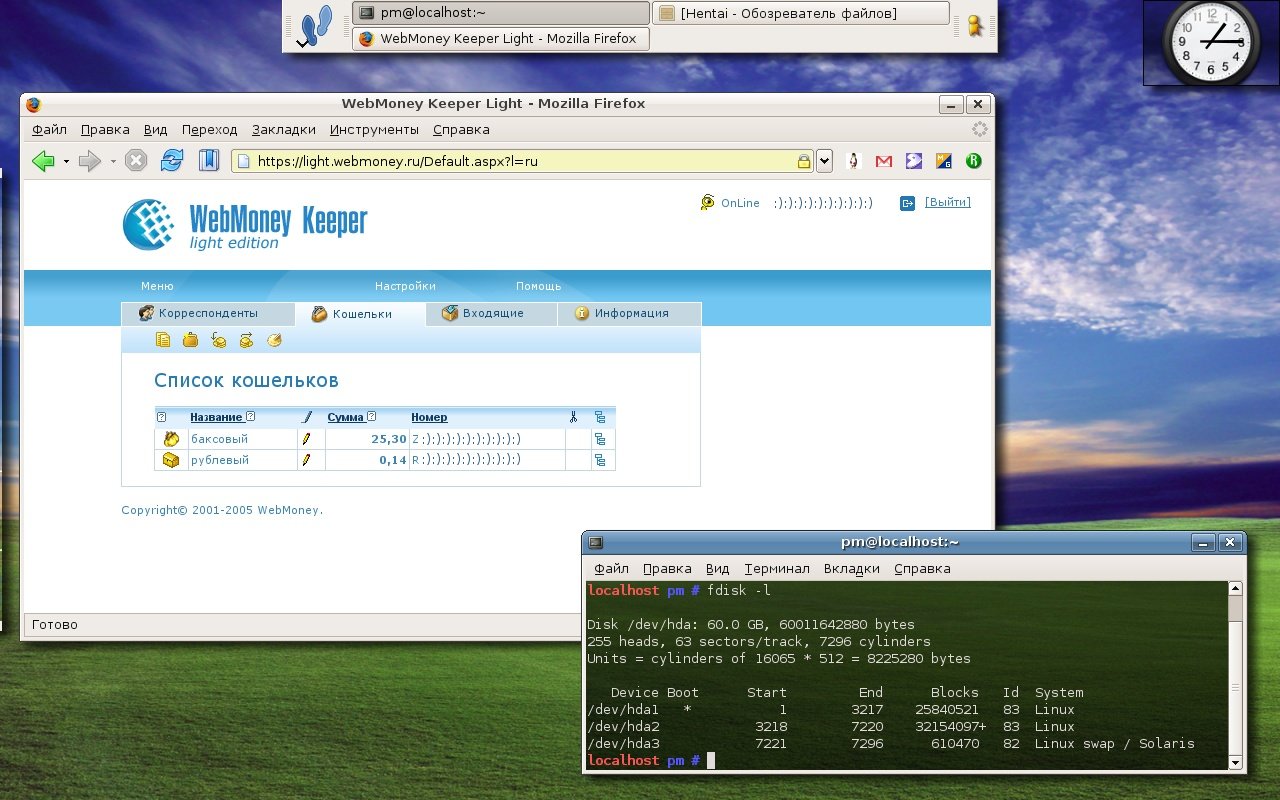The height and width of the screenshot is (800, 1280).
Task: Switch to the Входящие tab
Action: coord(491,314)
